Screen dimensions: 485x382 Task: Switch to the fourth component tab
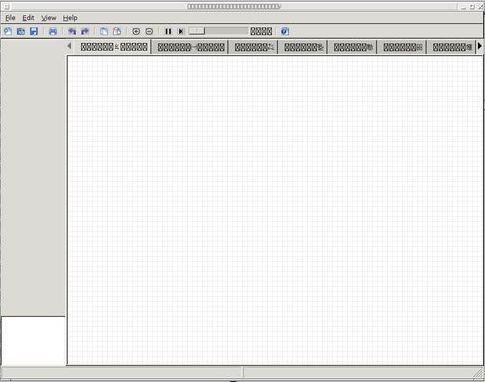[303, 47]
